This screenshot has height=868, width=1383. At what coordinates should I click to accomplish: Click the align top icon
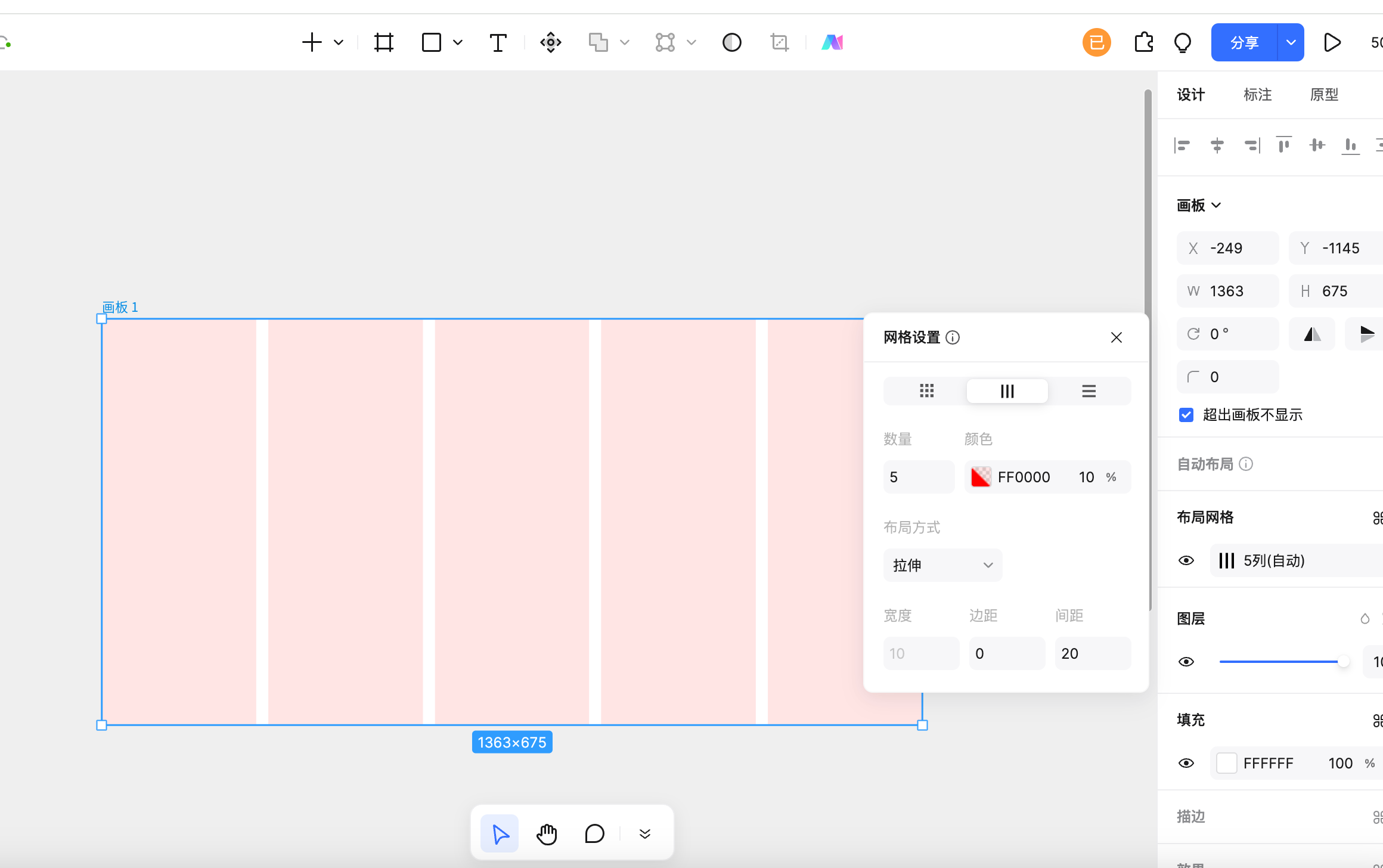pos(1284,145)
